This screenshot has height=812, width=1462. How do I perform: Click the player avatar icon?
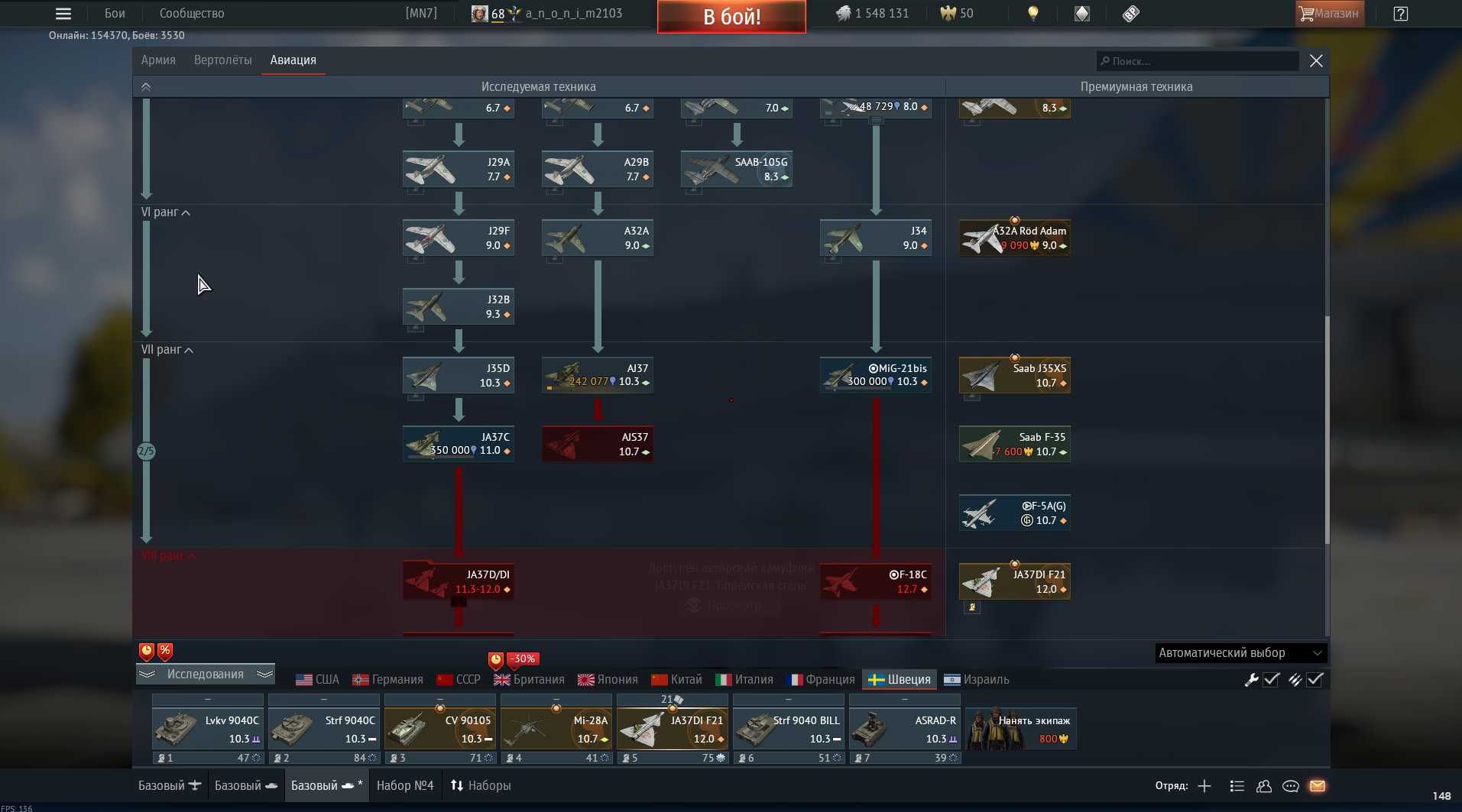coord(479,13)
